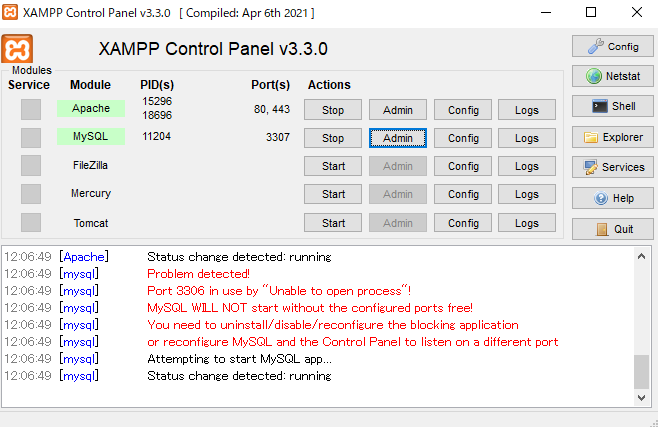Screen dimensions: 658x427
Task: Click the MySQL port 3307 value
Action: tap(278, 137)
